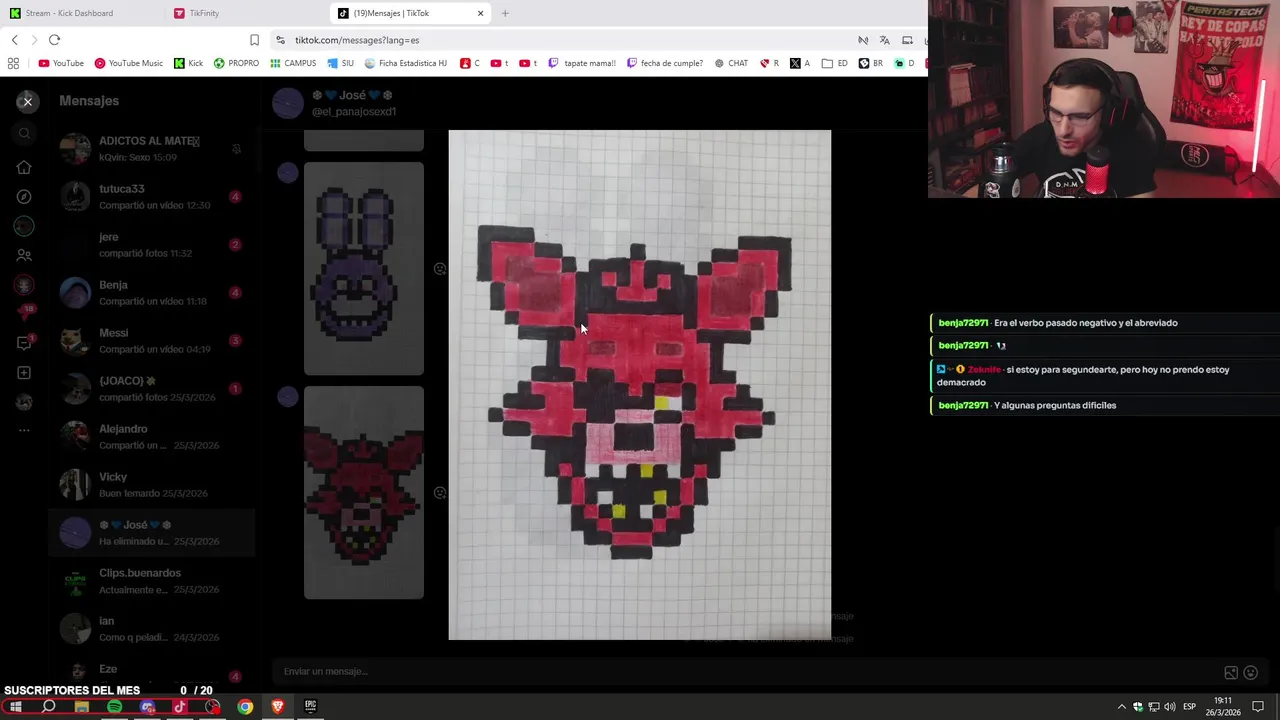This screenshot has width=1280, height=720.
Task: Go to TikTok Home icon
Action: pos(24,167)
